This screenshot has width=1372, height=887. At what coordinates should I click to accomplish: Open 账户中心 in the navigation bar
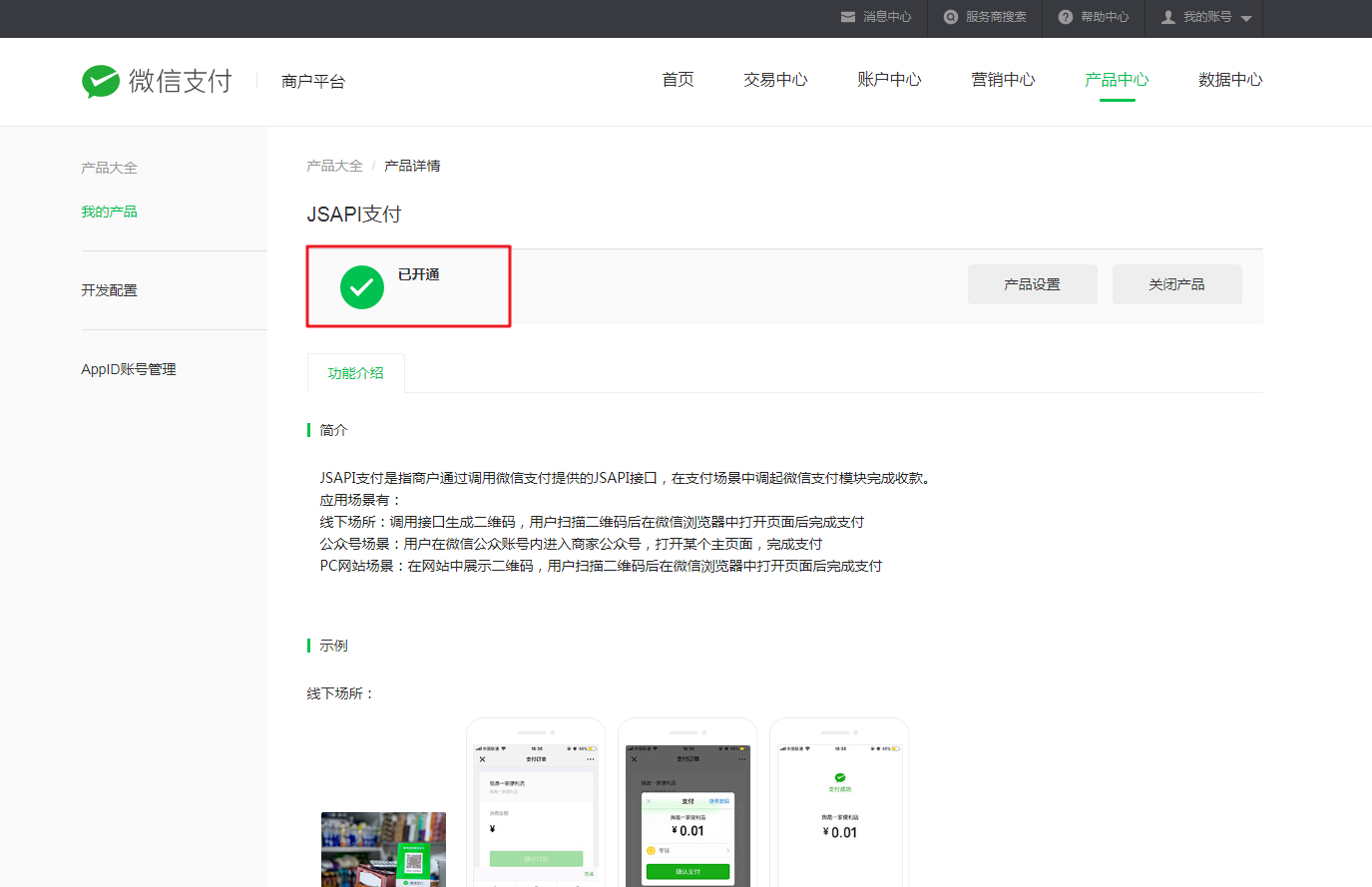point(889,80)
